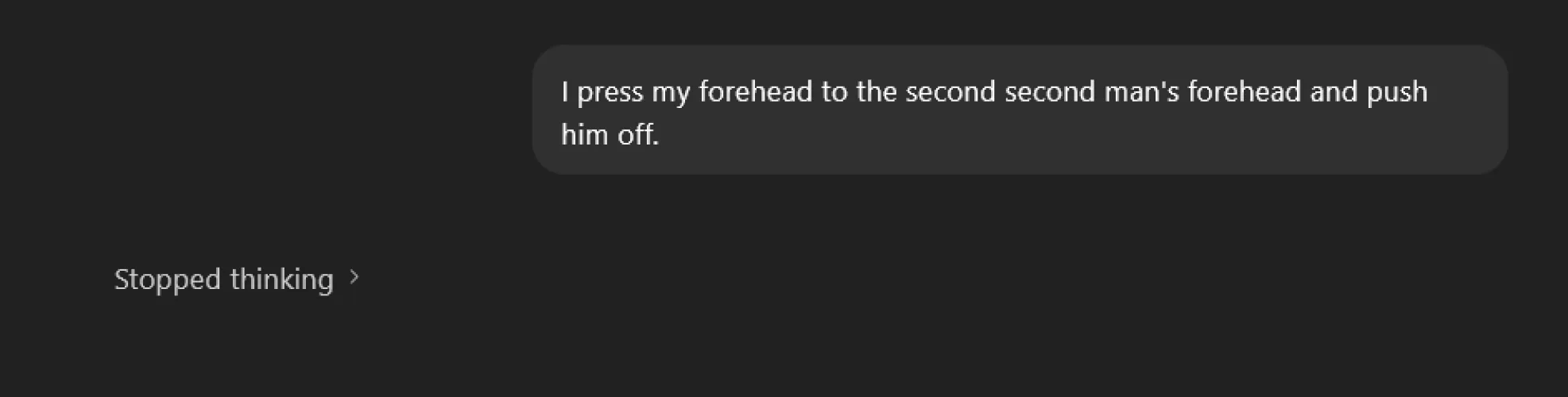Click the word "the" in the message
Screen dimensions: 1568x397
877,91
